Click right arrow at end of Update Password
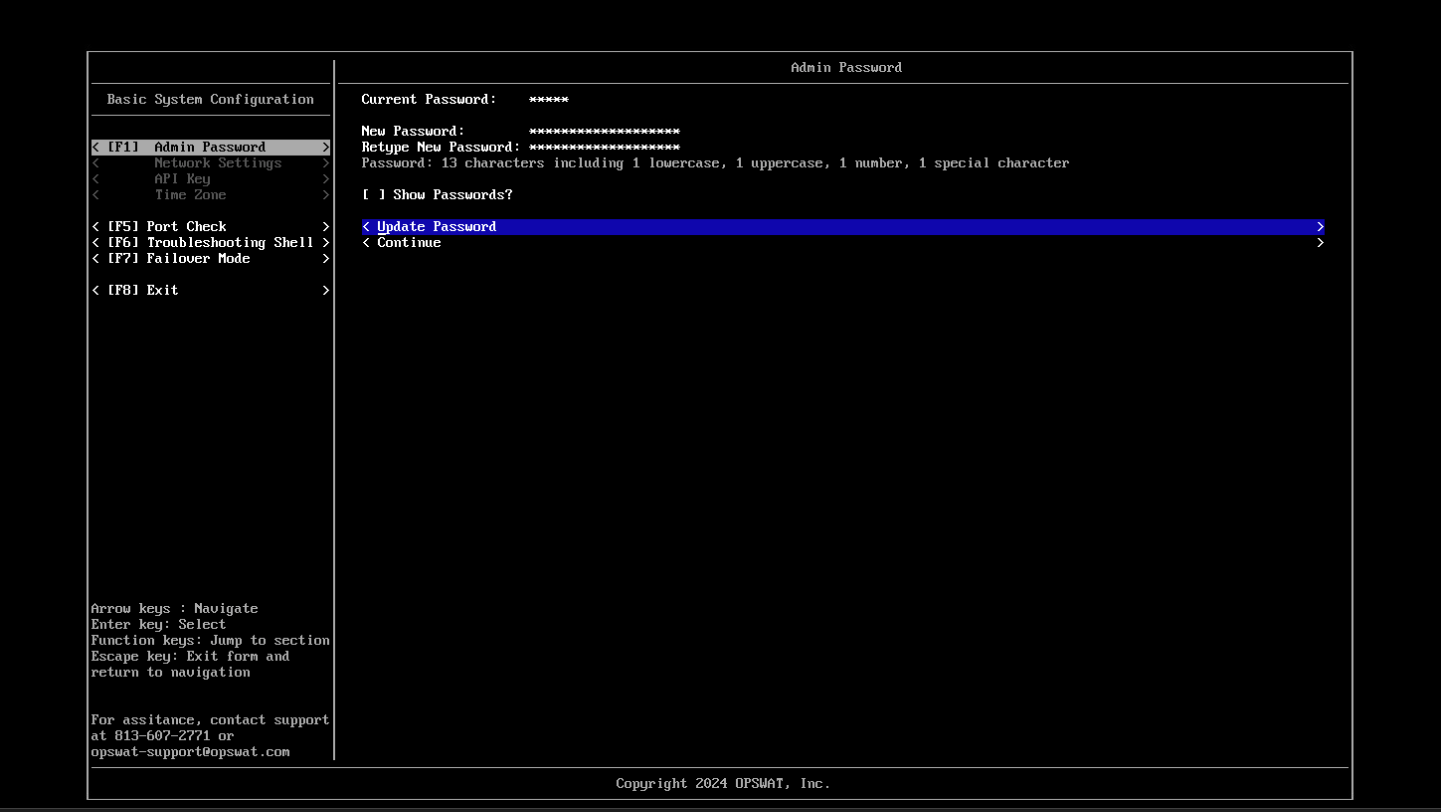This screenshot has width=1441, height=812. point(1320,227)
